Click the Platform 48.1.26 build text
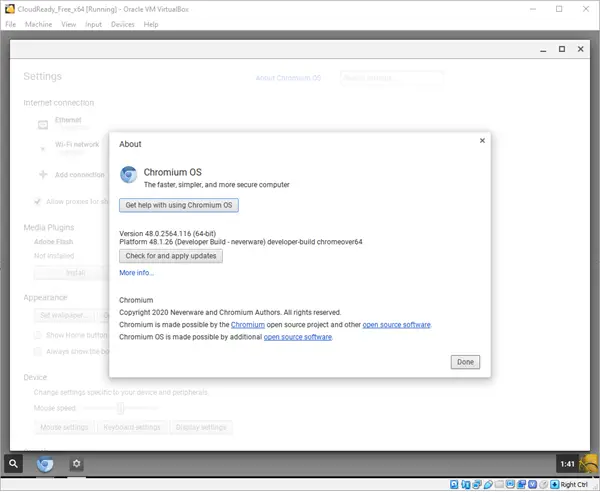 241,242
